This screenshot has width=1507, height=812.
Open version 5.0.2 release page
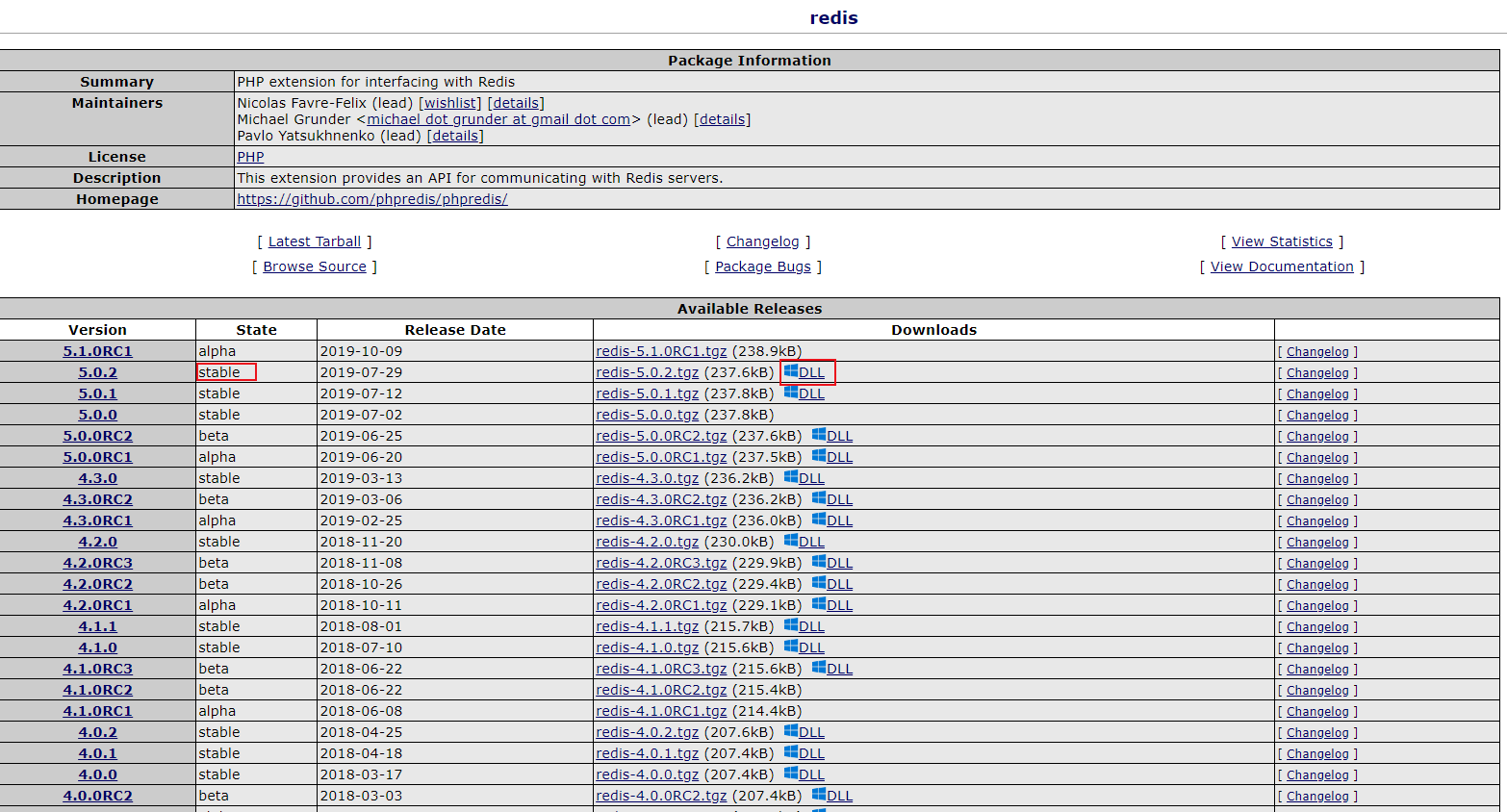pyautogui.click(x=98, y=372)
